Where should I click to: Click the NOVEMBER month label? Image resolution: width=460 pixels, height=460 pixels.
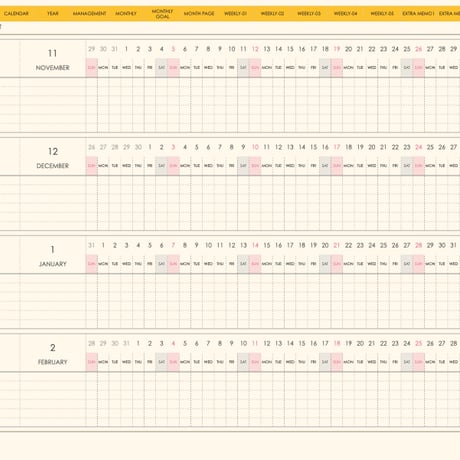pyautogui.click(x=53, y=68)
